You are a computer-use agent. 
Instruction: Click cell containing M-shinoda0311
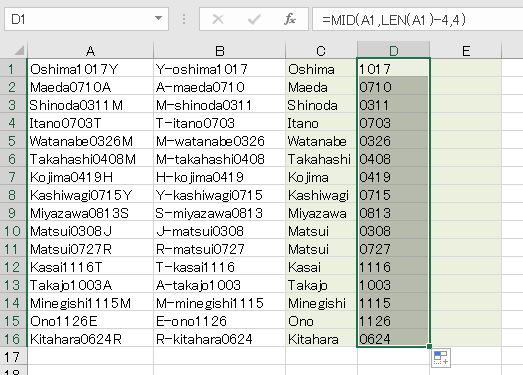219,105
